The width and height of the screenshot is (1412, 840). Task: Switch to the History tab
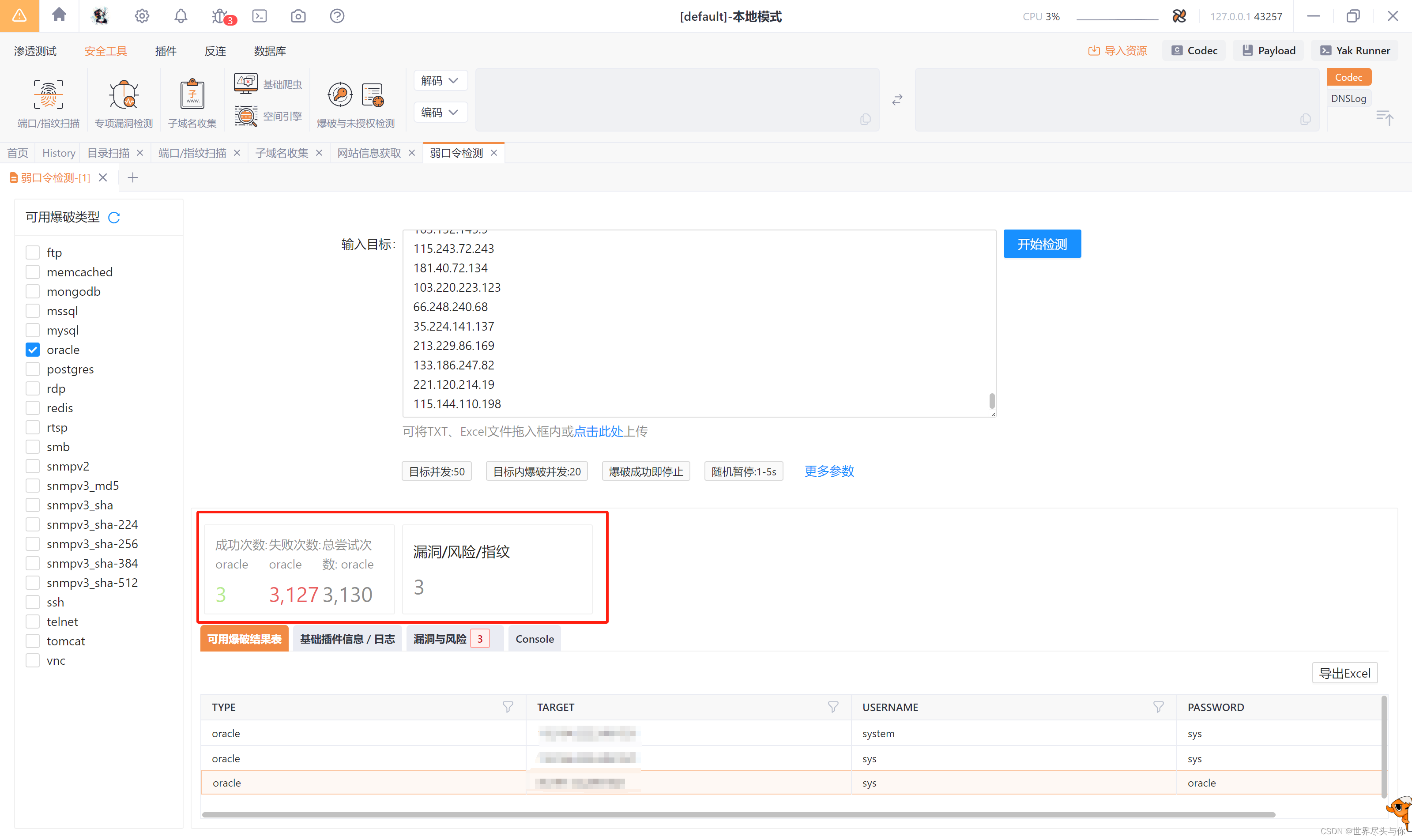click(58, 153)
